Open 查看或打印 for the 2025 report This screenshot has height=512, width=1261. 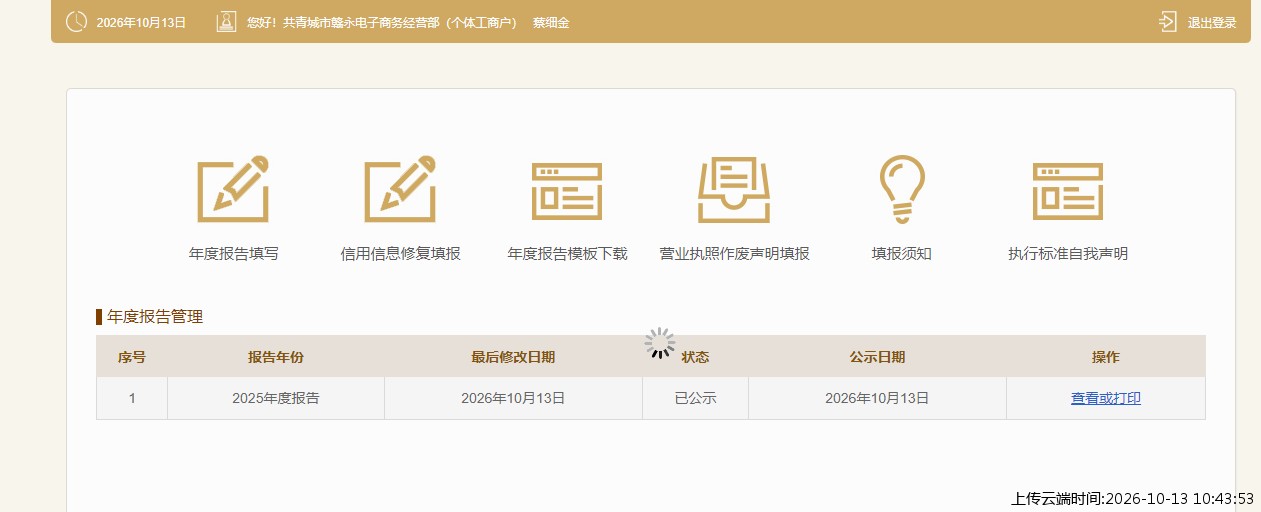pos(1106,398)
